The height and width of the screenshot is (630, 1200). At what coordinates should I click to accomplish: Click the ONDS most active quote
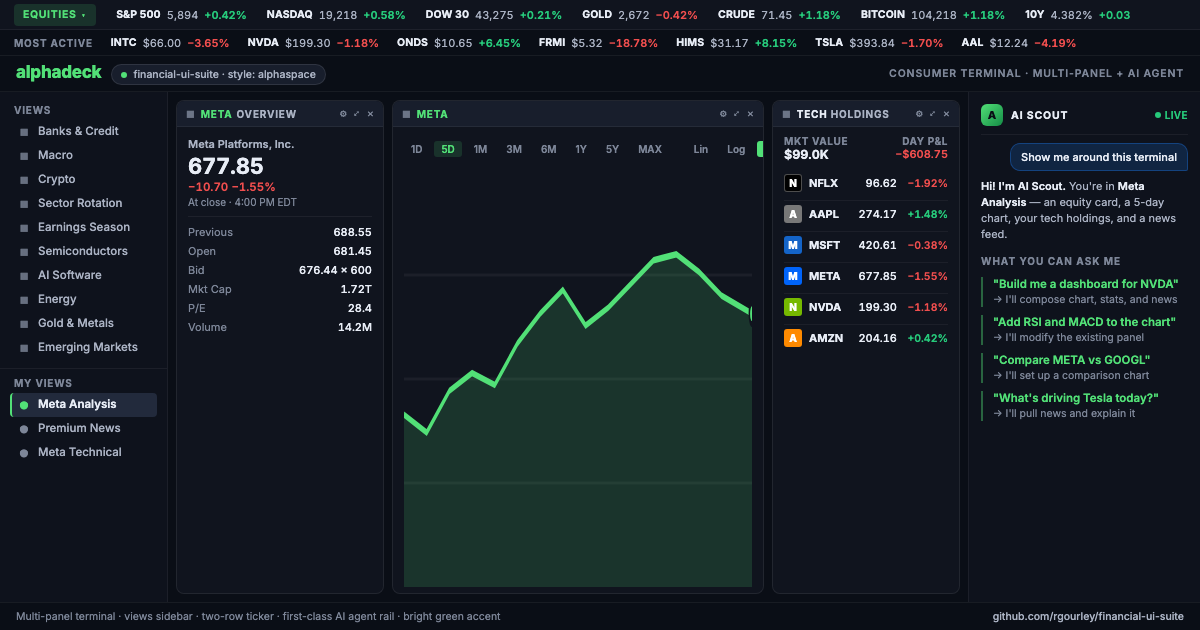click(458, 43)
